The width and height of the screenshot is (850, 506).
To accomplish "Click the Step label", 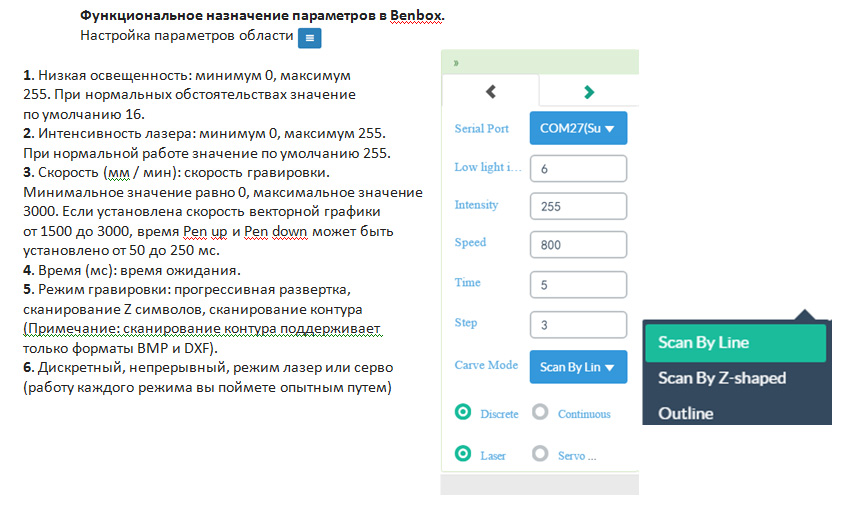I will click(x=466, y=323).
